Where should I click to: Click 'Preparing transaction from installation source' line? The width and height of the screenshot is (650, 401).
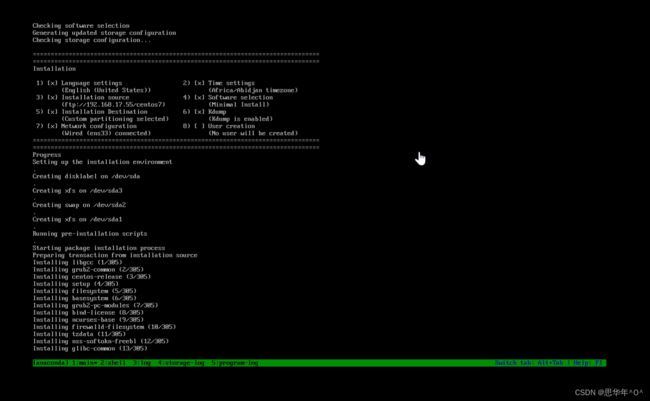[x=115, y=255]
